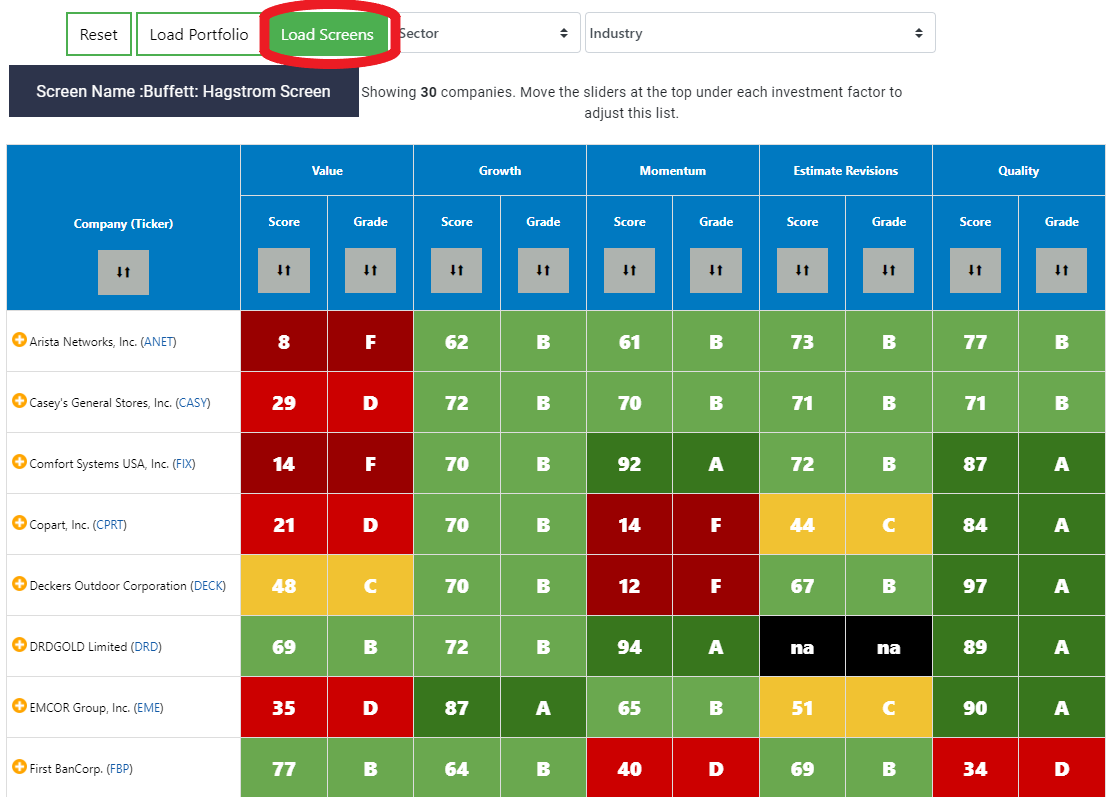1108x797 pixels.
Task: Select Buffett: Hagstrom Screen name banner
Action: coord(184,91)
